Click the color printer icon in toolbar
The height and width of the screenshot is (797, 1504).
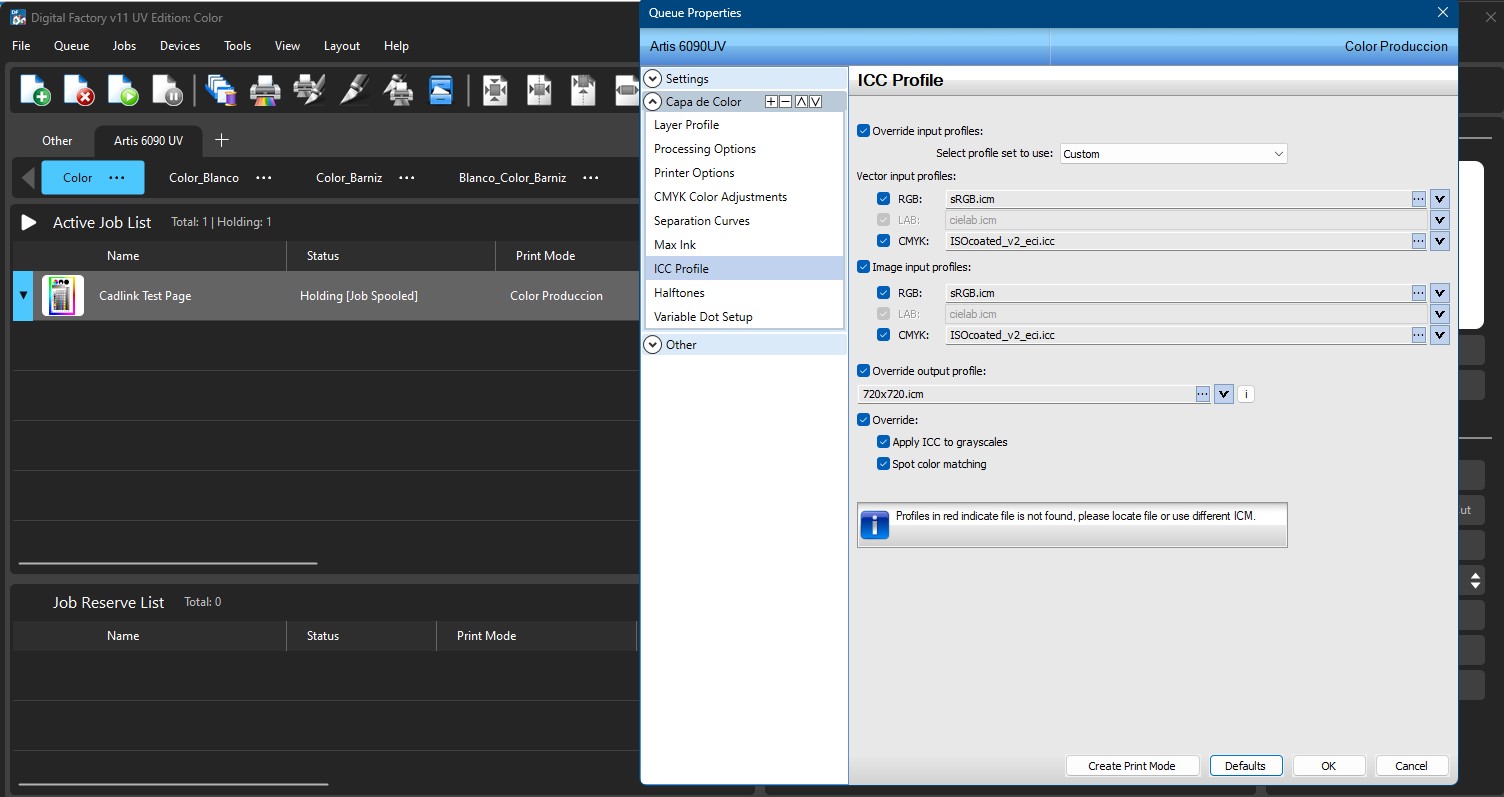click(x=265, y=90)
